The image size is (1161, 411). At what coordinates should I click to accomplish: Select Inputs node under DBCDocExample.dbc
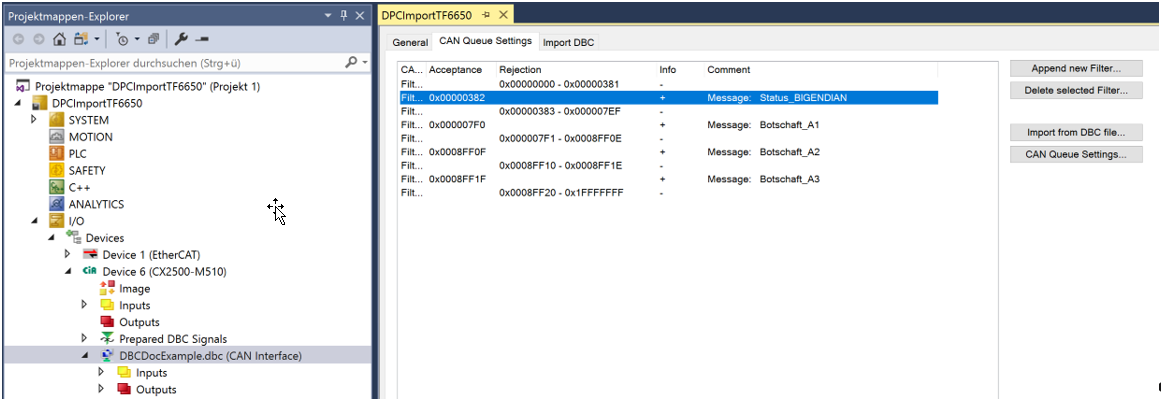[x=152, y=372]
